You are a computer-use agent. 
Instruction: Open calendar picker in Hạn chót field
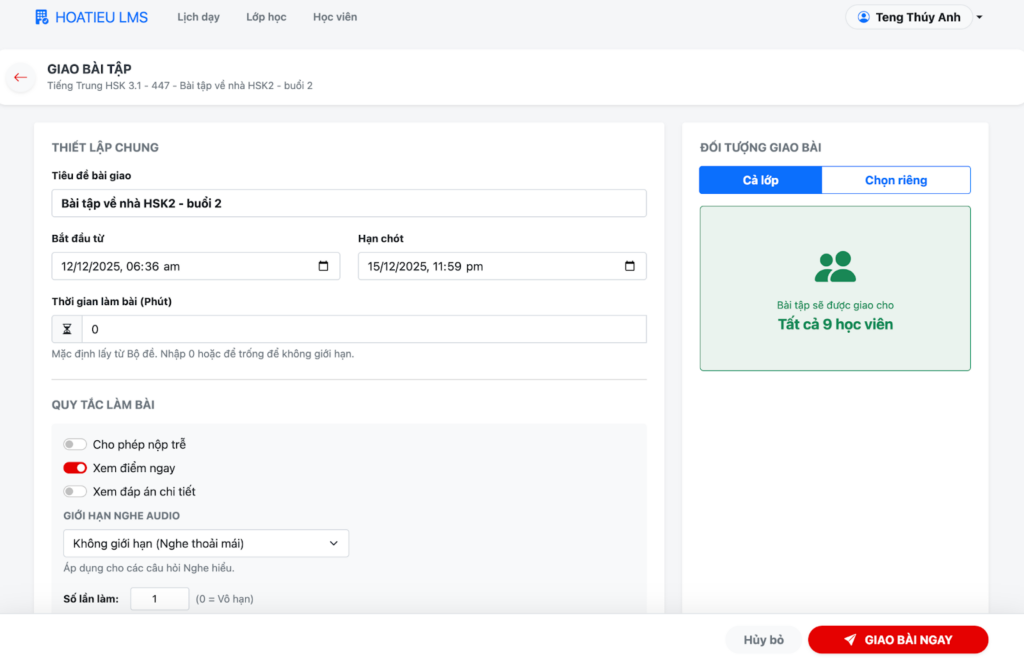tap(629, 267)
